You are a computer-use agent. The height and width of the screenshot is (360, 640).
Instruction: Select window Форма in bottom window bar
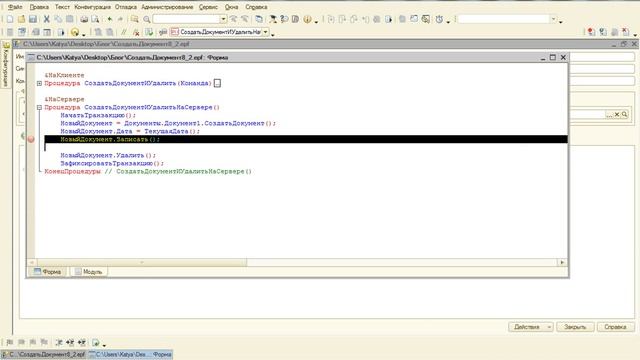click(x=131, y=354)
